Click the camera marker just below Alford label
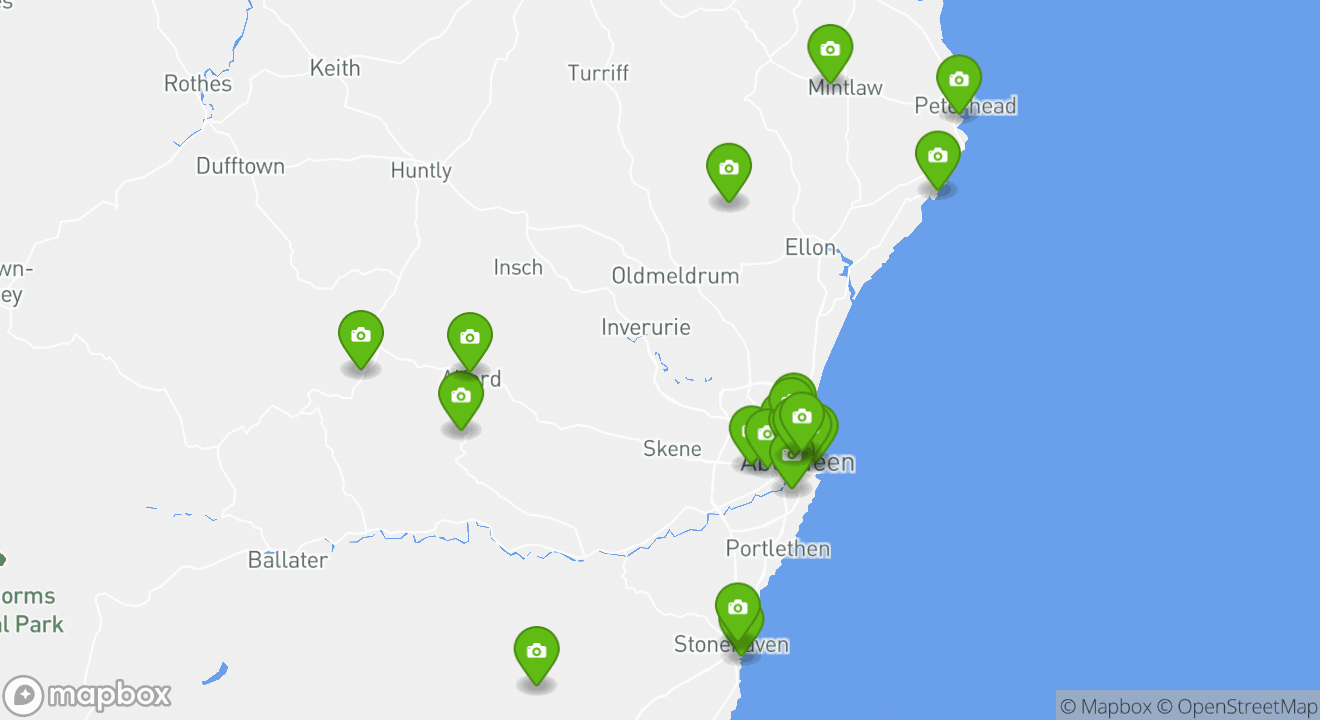Viewport: 1320px width, 720px height. tap(461, 398)
